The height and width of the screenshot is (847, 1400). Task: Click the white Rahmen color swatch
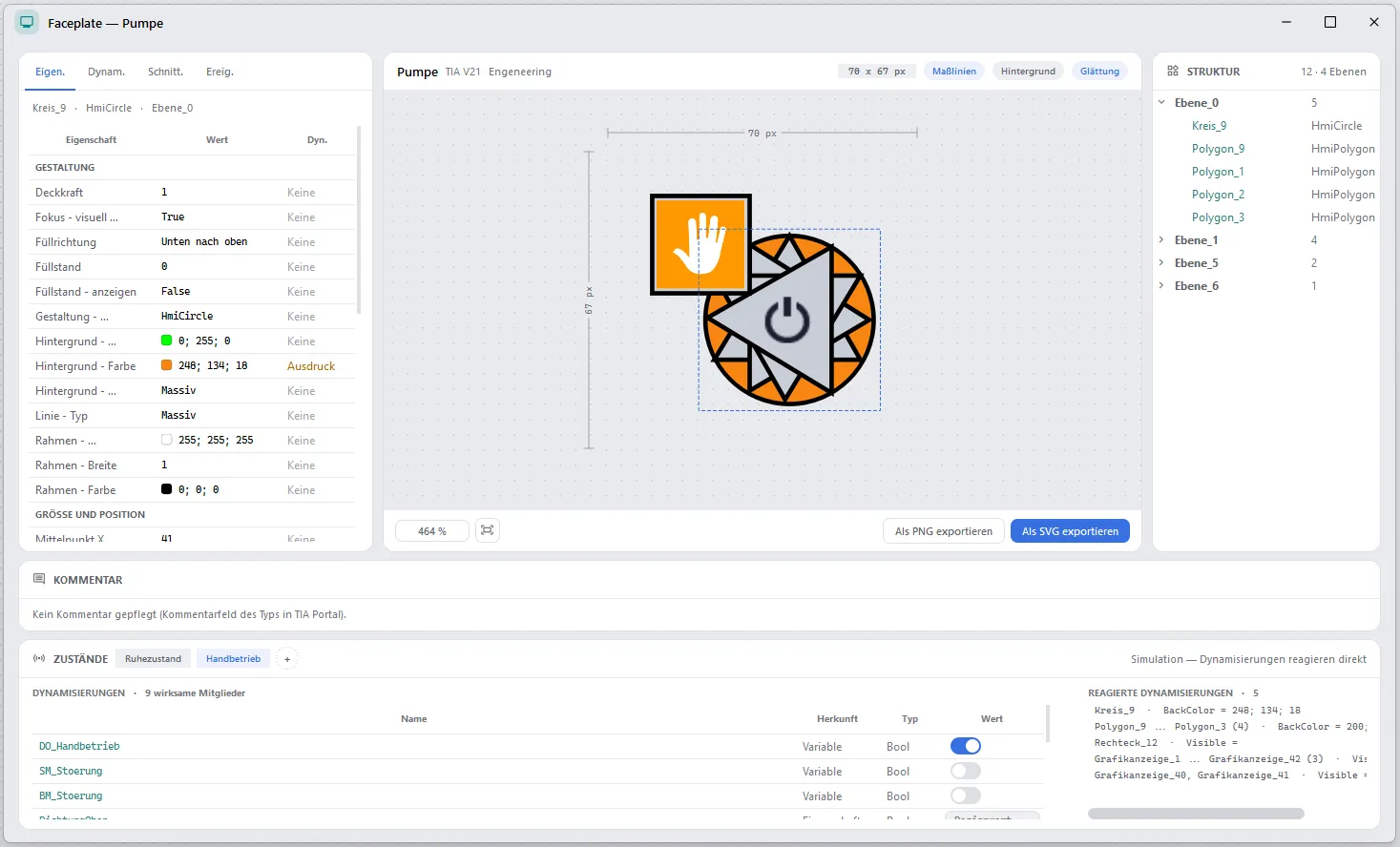167,440
